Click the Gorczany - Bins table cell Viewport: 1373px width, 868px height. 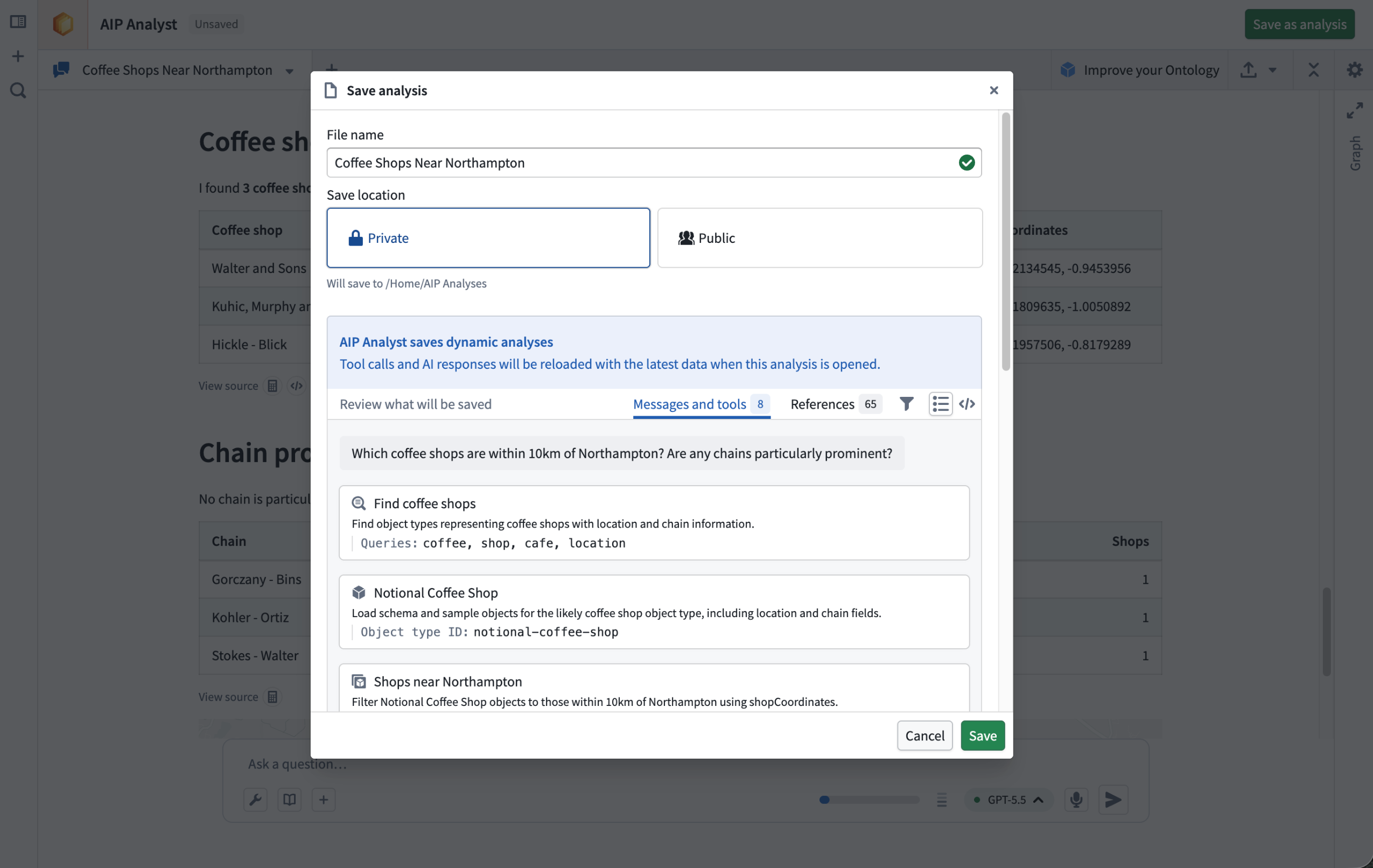256,579
